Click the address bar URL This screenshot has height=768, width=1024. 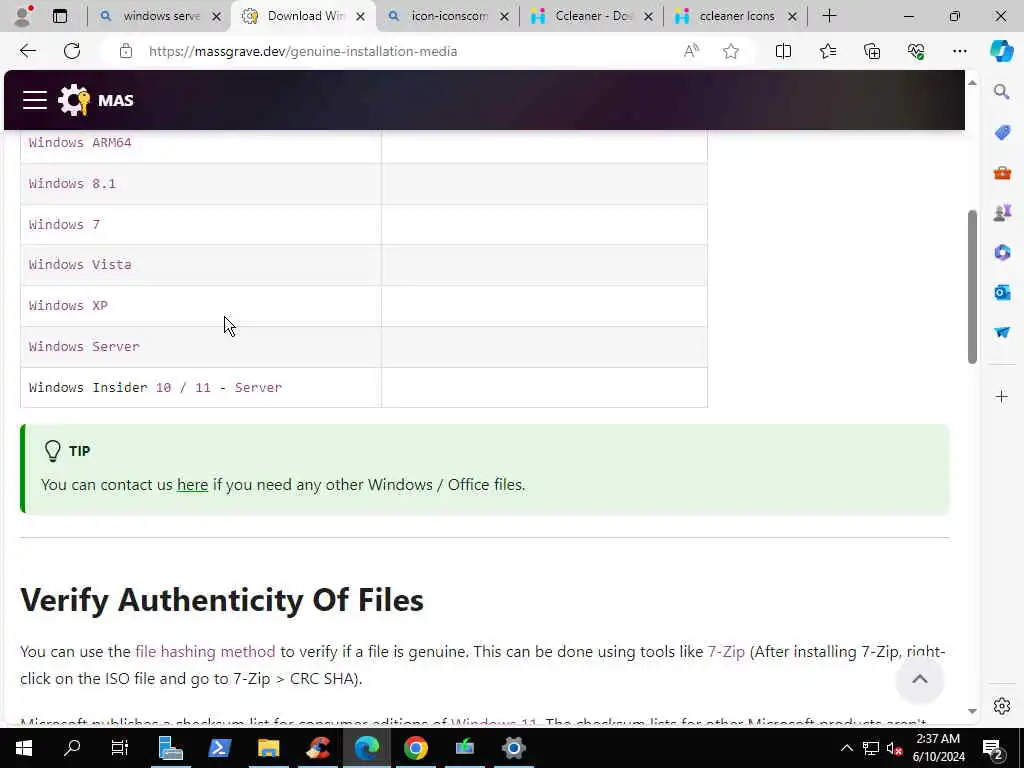[x=303, y=51]
